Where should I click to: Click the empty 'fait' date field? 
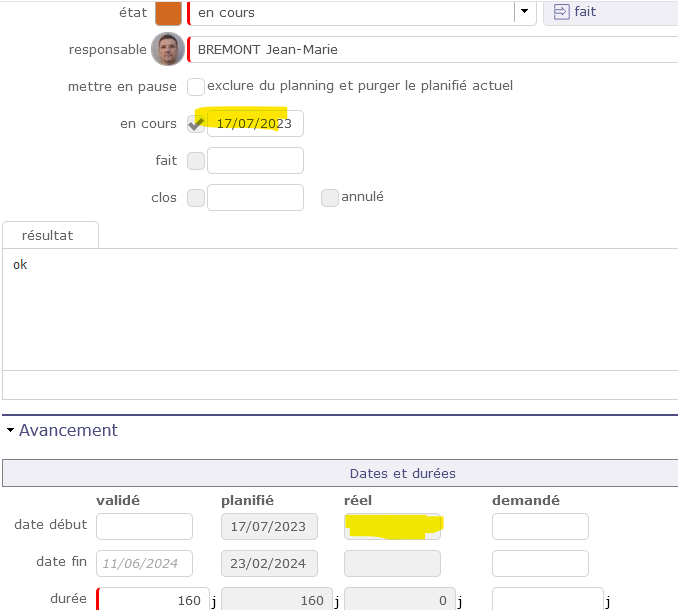coord(255,160)
